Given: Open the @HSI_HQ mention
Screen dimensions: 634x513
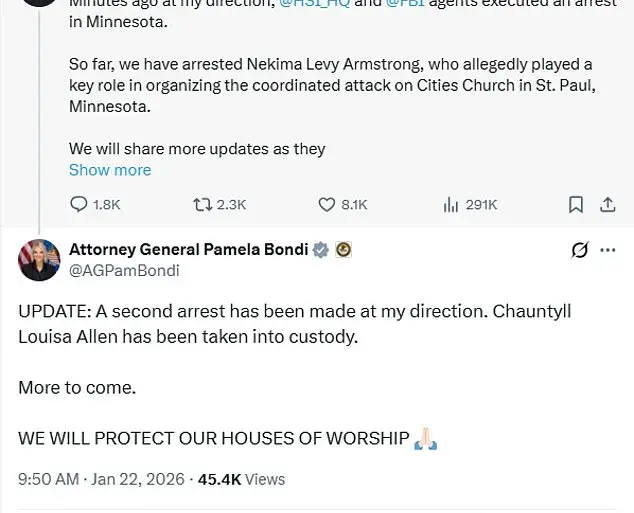Looking at the screenshot, I should [x=316, y=4].
